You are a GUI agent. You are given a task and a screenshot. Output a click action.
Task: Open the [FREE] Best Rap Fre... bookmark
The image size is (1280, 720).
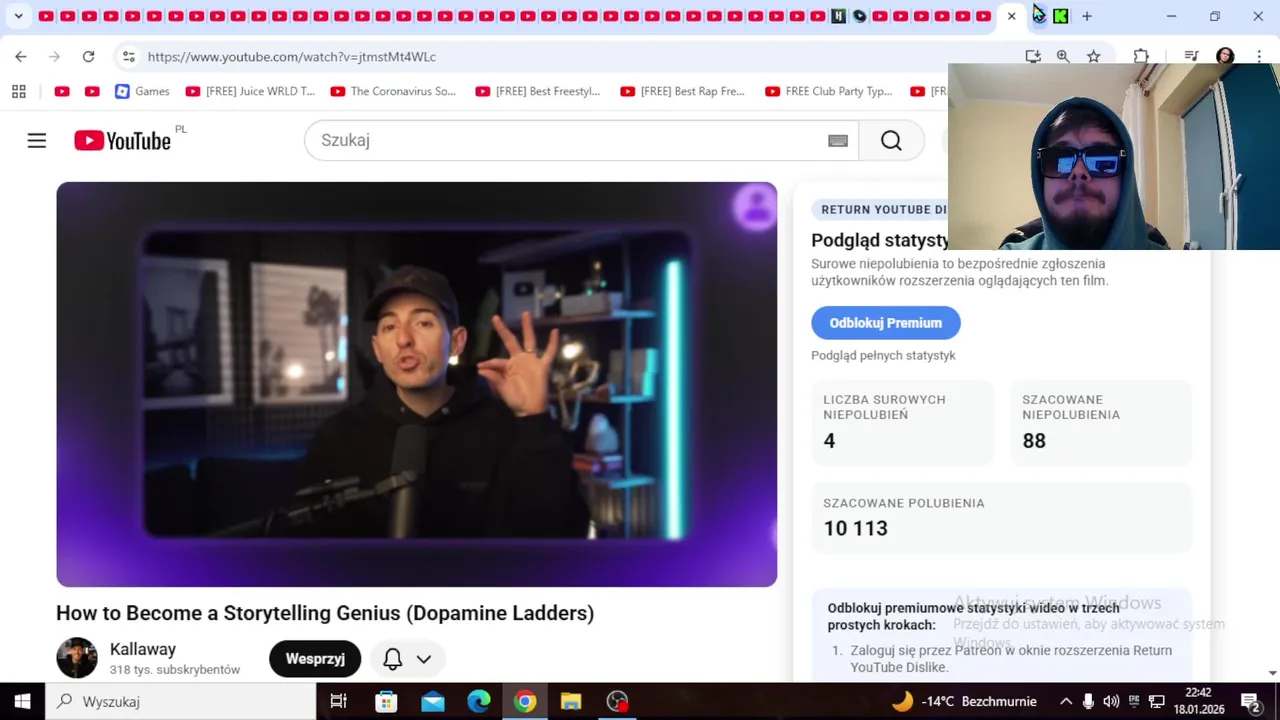click(x=683, y=91)
